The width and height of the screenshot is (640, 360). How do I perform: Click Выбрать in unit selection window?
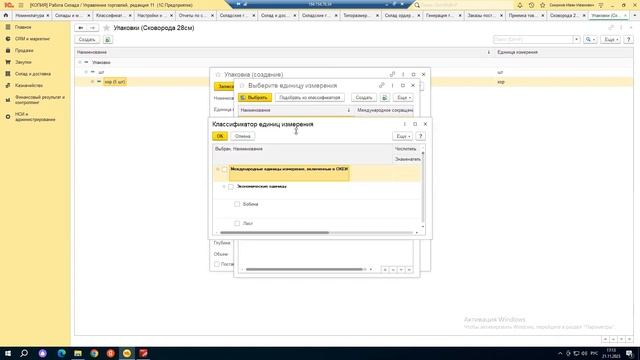tap(255, 98)
